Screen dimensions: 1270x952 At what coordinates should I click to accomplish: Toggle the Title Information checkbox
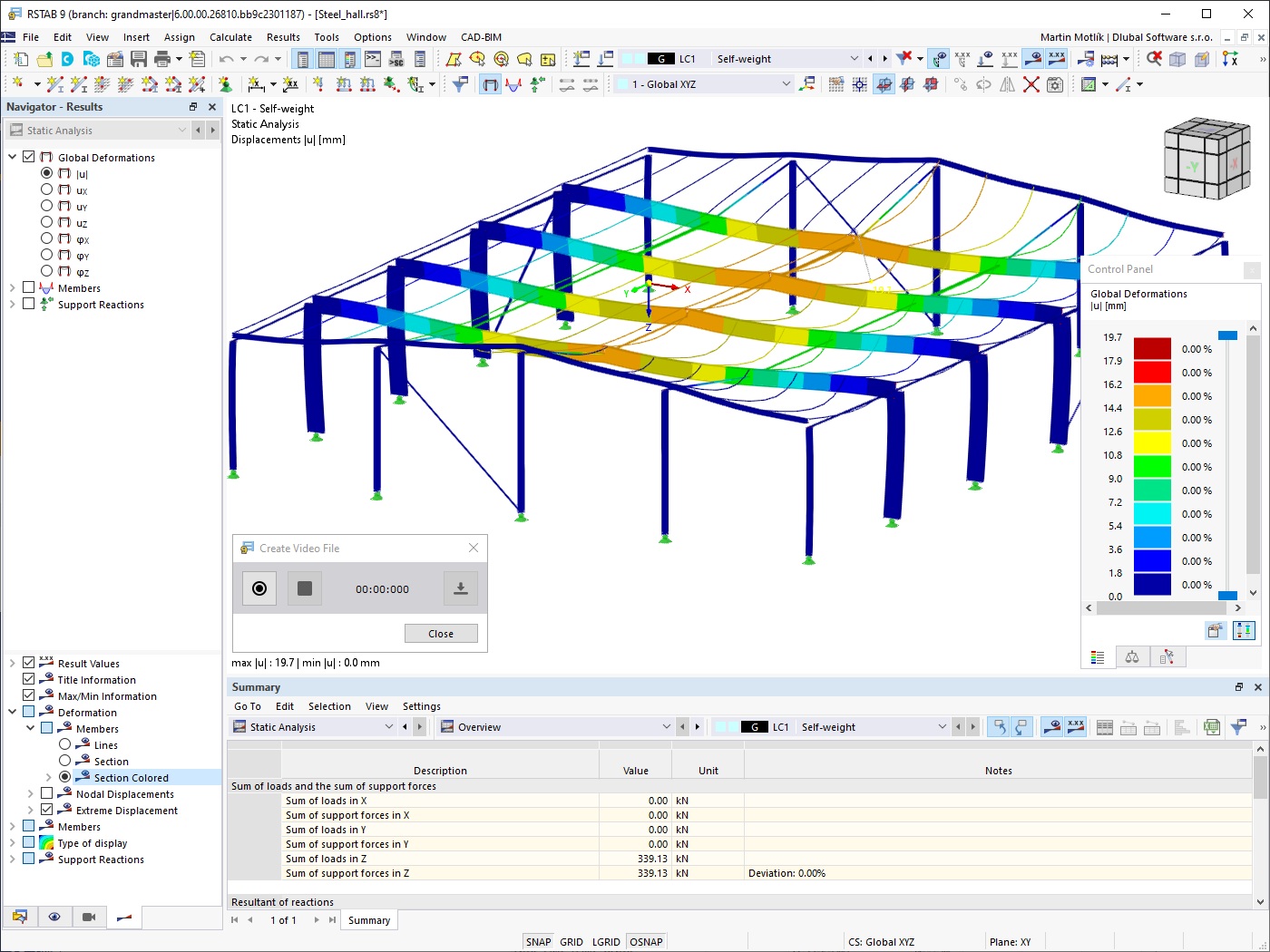point(29,679)
